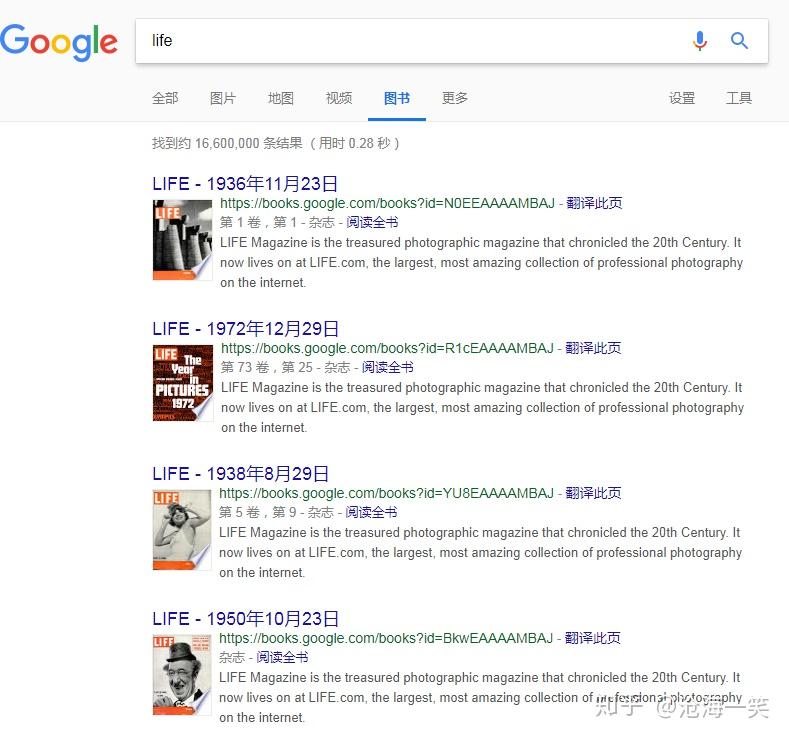Click URL books?id=R1cEAAAAMBAJ
The width and height of the screenshot is (789, 740).
click(x=387, y=348)
